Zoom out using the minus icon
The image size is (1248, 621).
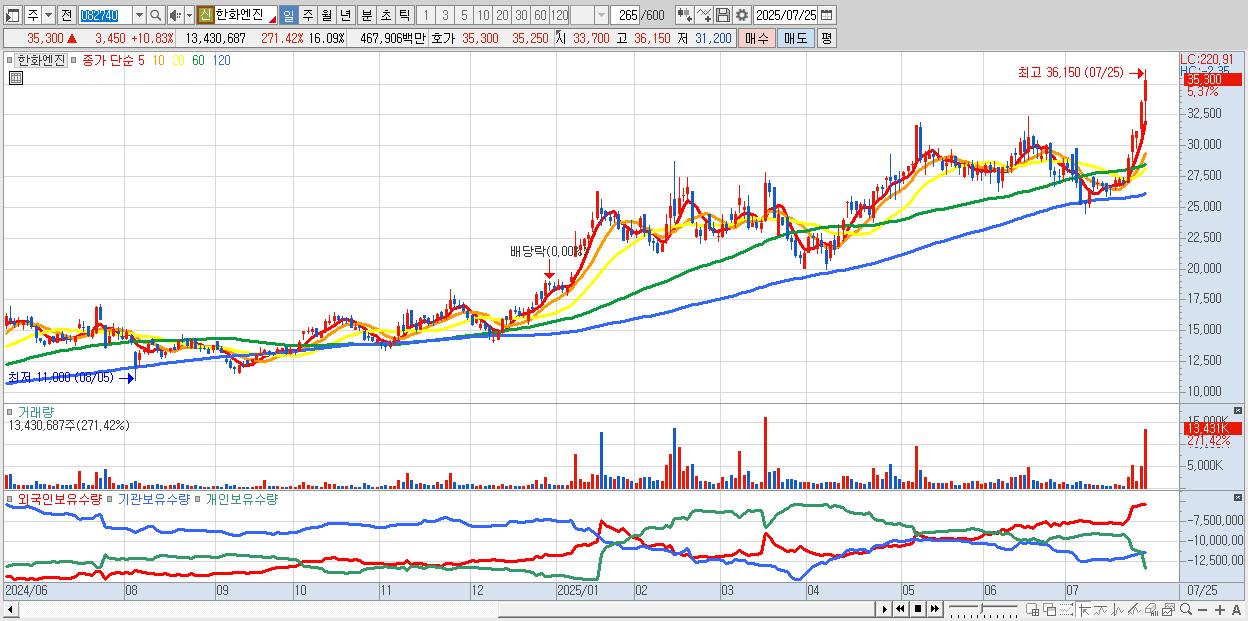pyautogui.click(x=1202, y=609)
